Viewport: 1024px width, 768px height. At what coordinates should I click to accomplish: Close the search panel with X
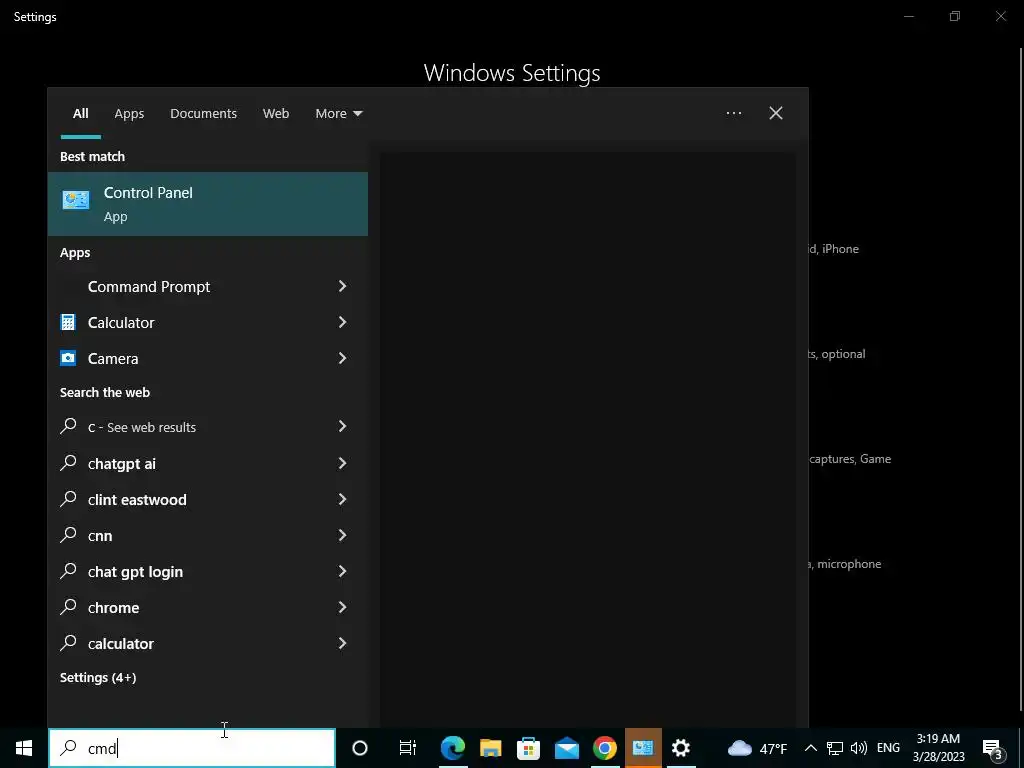(x=776, y=113)
